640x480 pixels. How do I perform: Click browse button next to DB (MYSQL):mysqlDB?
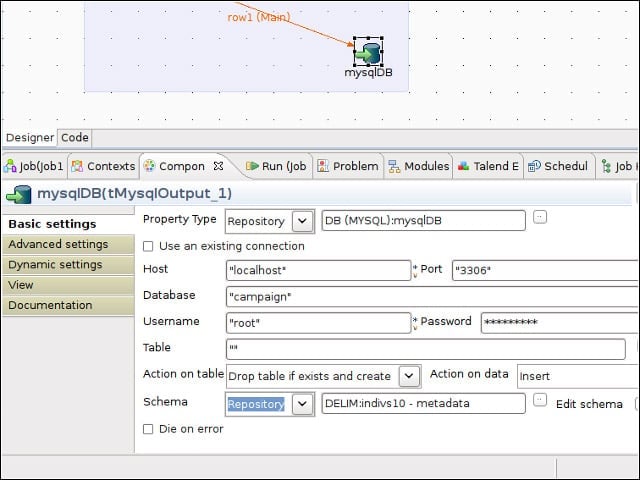[540, 217]
